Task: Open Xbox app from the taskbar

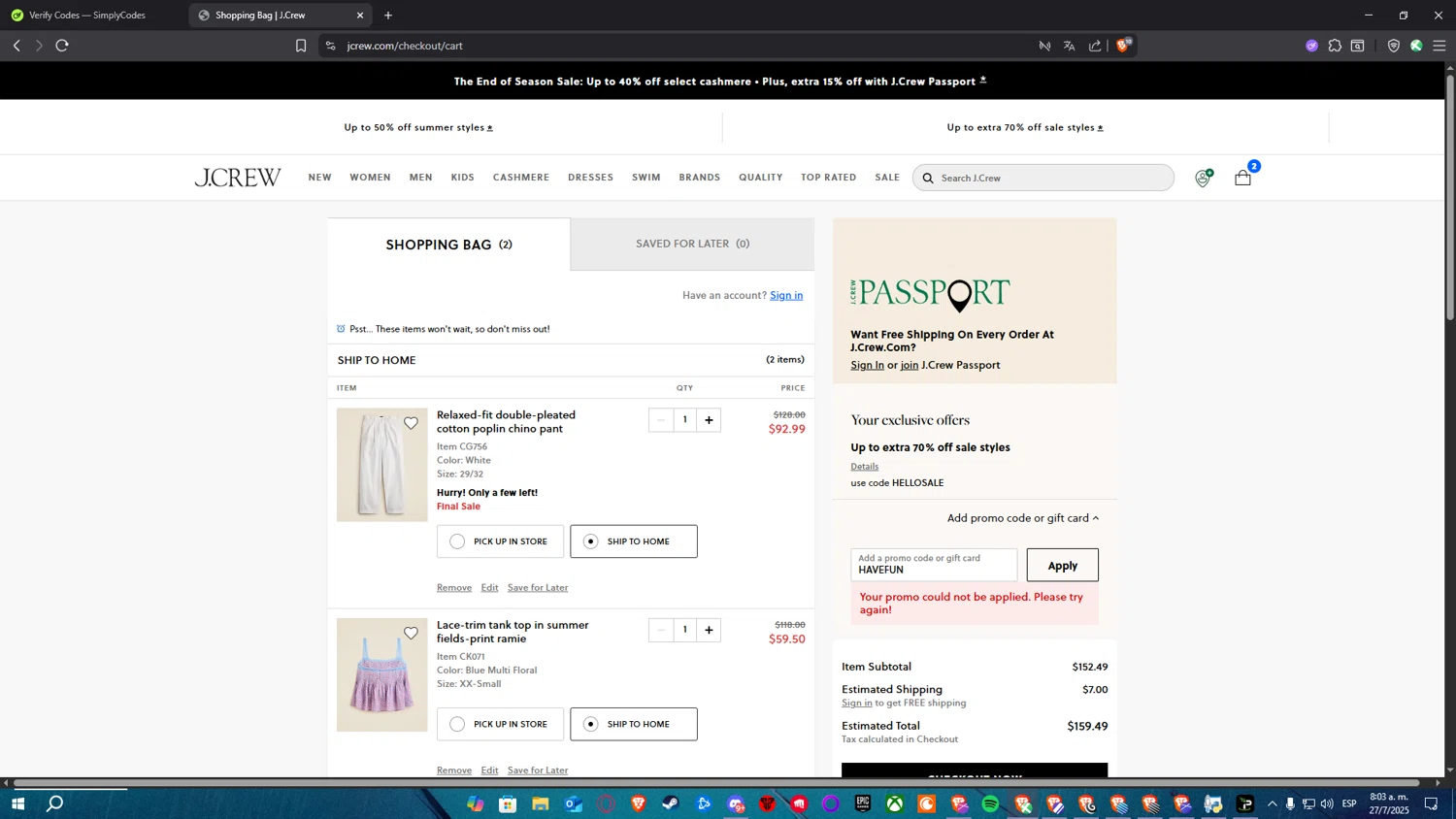Action: click(x=895, y=803)
